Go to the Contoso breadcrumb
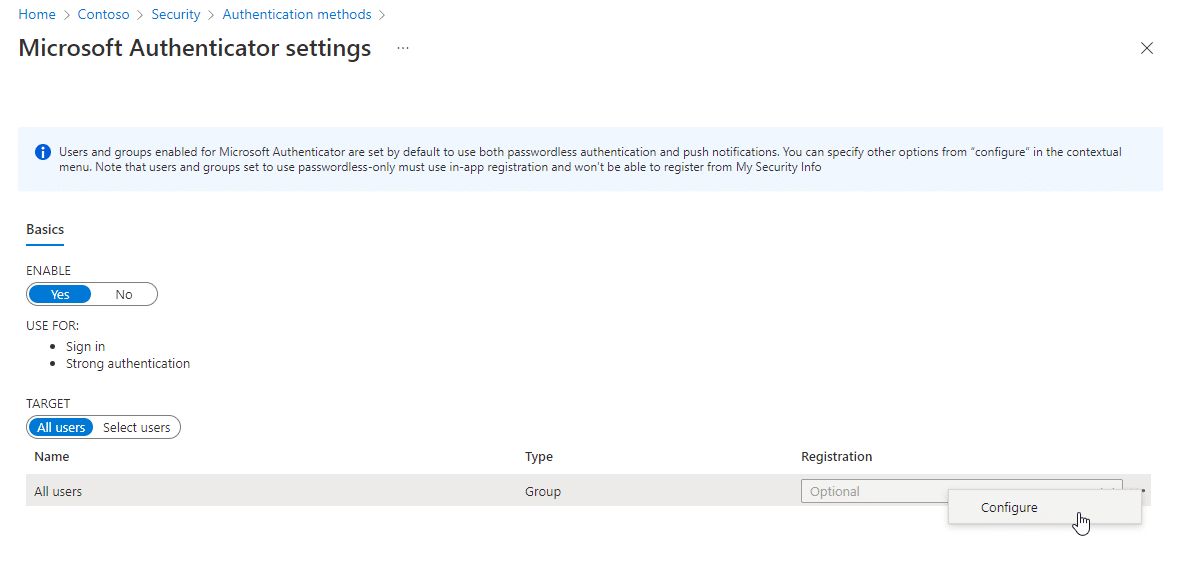Image resolution: width=1178 pixels, height=564 pixels. (106, 14)
